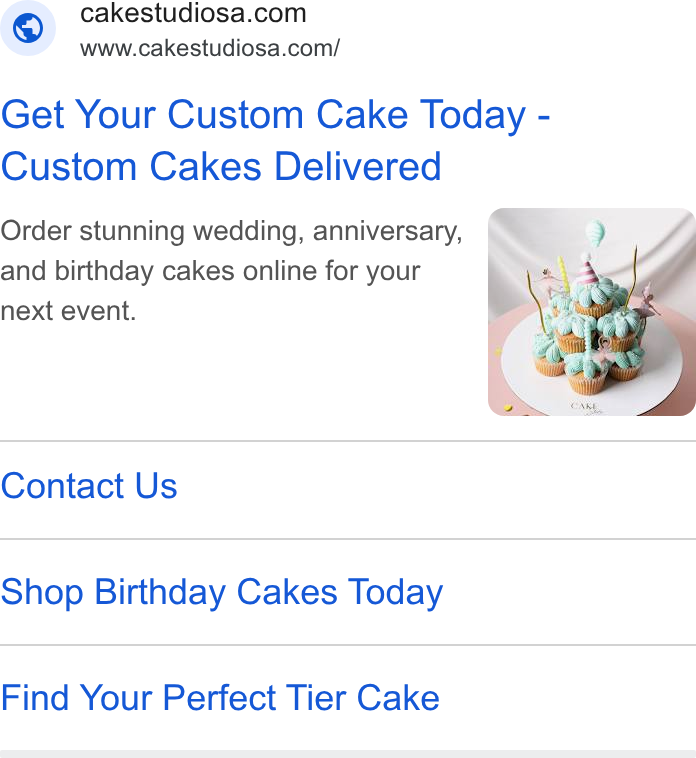Click the gray bar below the sitelinks
The image size is (696, 758).
(348, 754)
